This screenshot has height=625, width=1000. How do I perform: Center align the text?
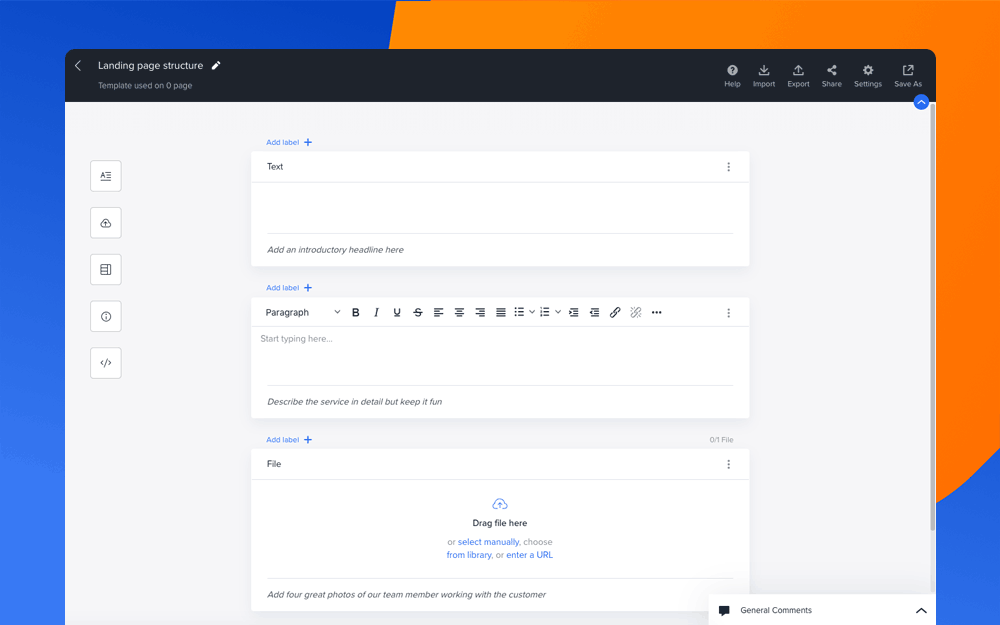coord(459,312)
